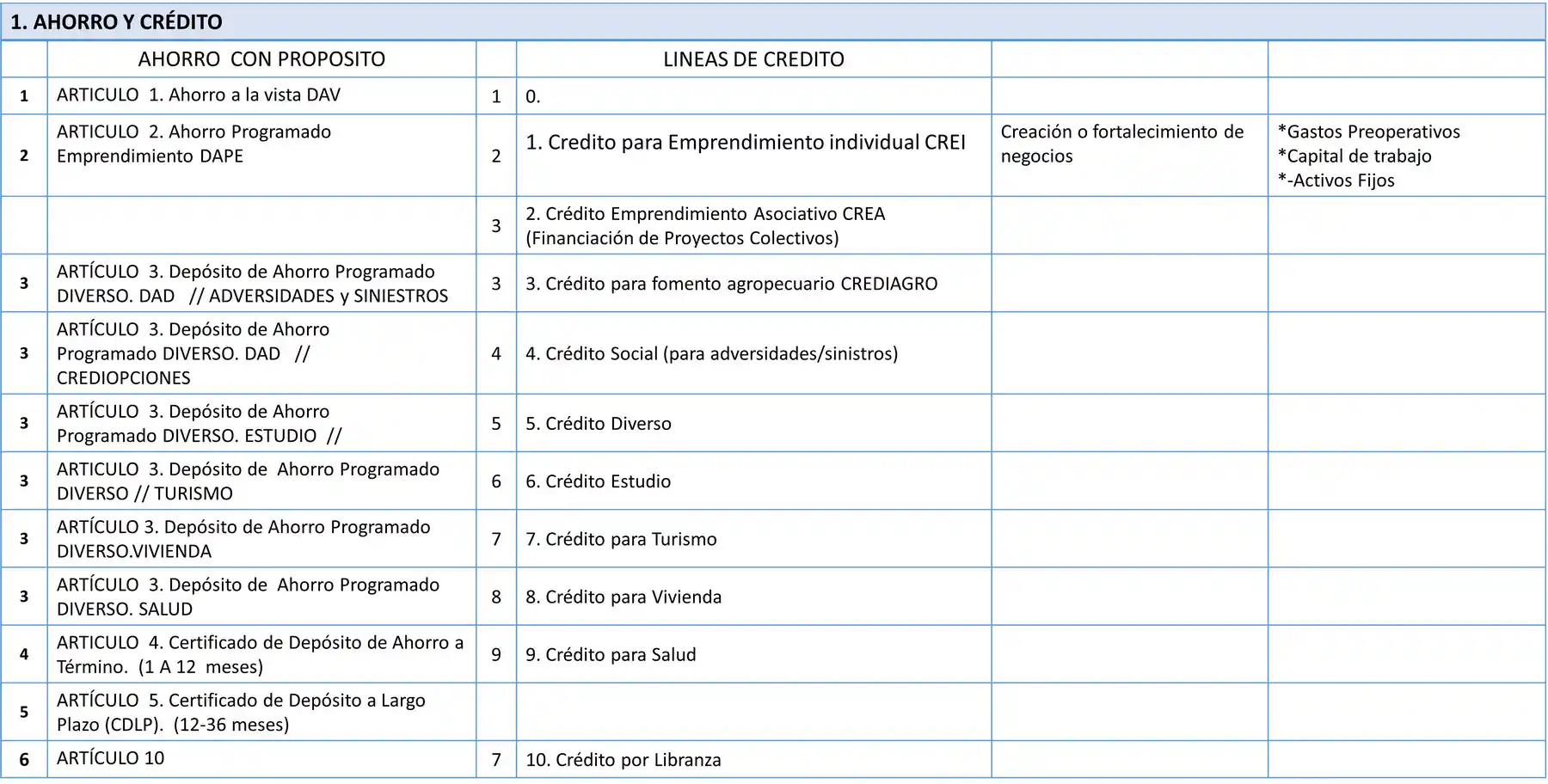Select the 'ADVERSIDADES y SINIESTROS' savings cell
The image size is (1548, 784).
pos(261,283)
